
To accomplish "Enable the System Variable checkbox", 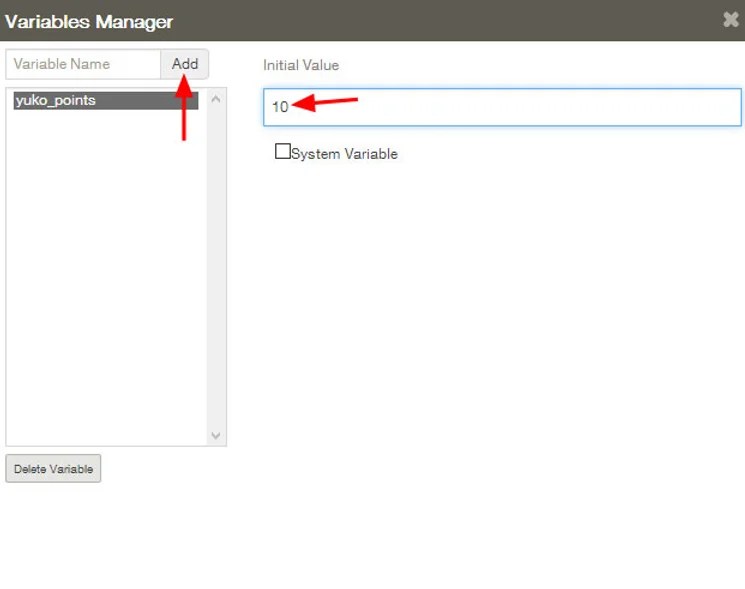I will 283,151.
